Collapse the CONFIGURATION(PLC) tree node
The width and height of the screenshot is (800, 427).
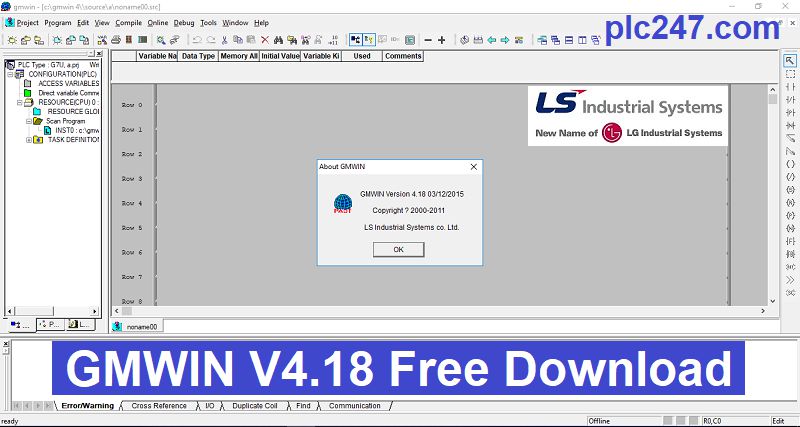(x=10, y=74)
